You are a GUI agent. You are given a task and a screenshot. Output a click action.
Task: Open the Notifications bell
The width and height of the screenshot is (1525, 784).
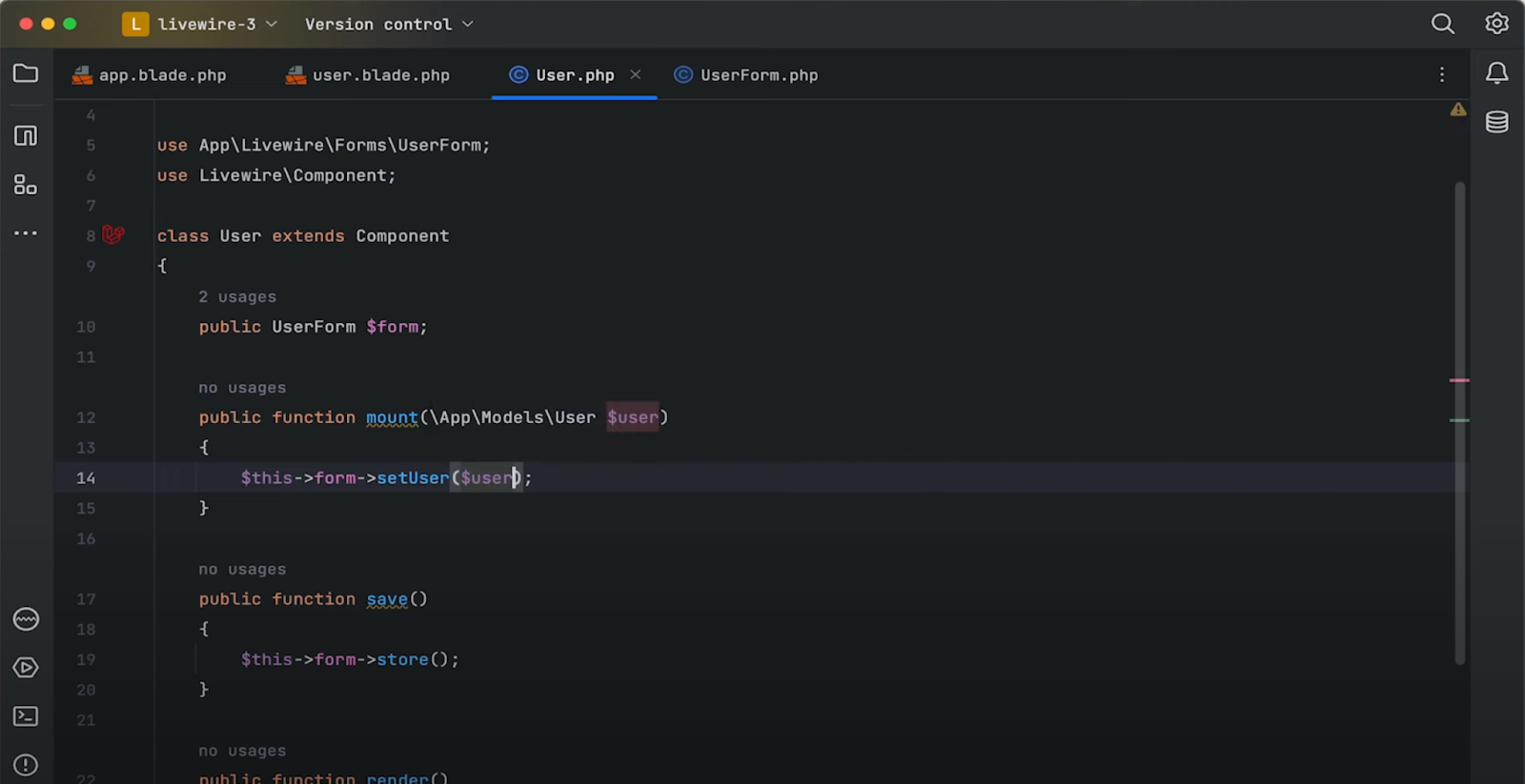(1497, 73)
